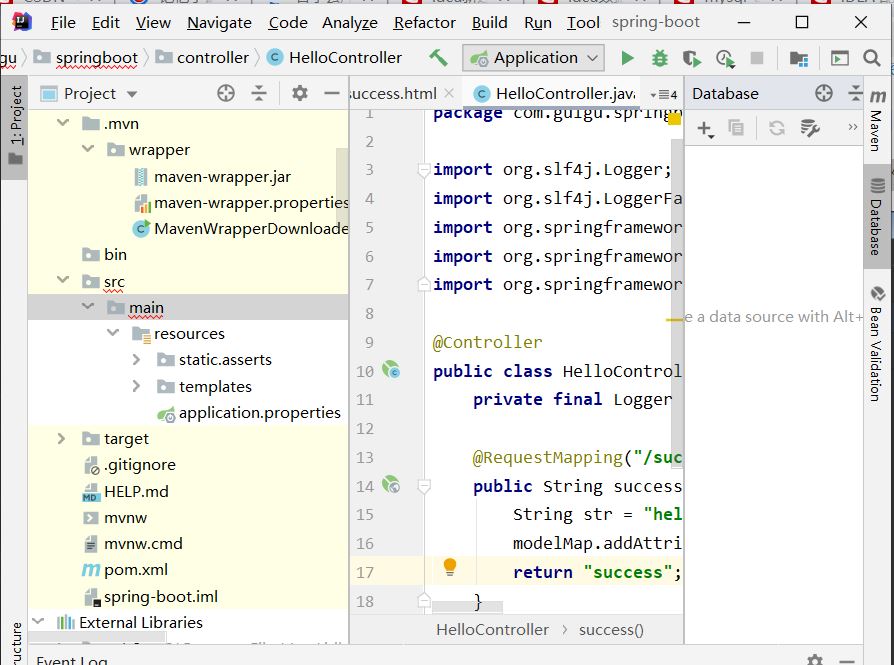The height and width of the screenshot is (665, 894).
Task: Open the Build menu
Action: click(489, 23)
